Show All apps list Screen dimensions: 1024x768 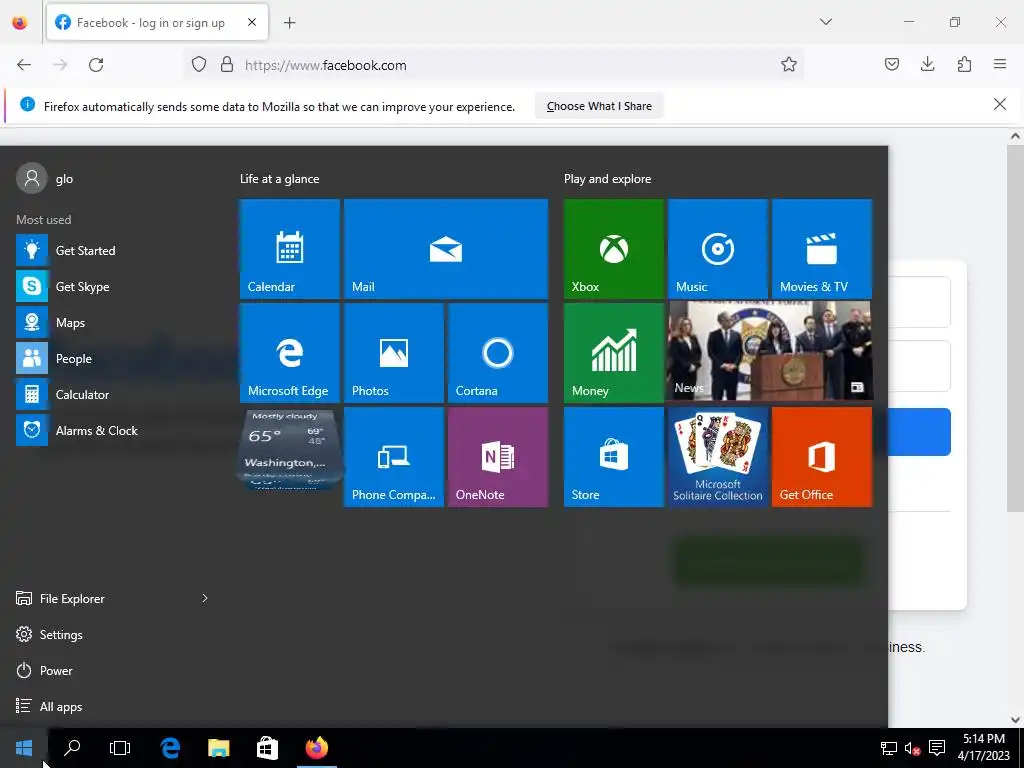coord(49,707)
